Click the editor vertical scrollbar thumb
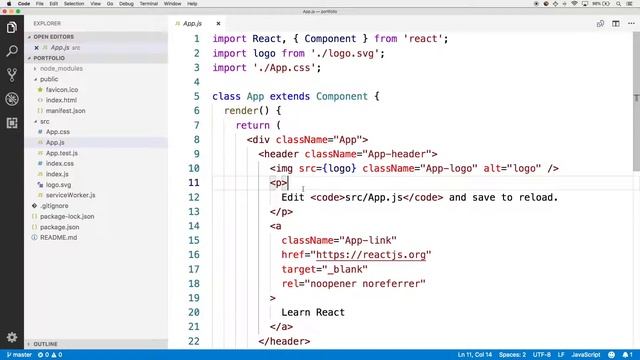 tap(636, 102)
